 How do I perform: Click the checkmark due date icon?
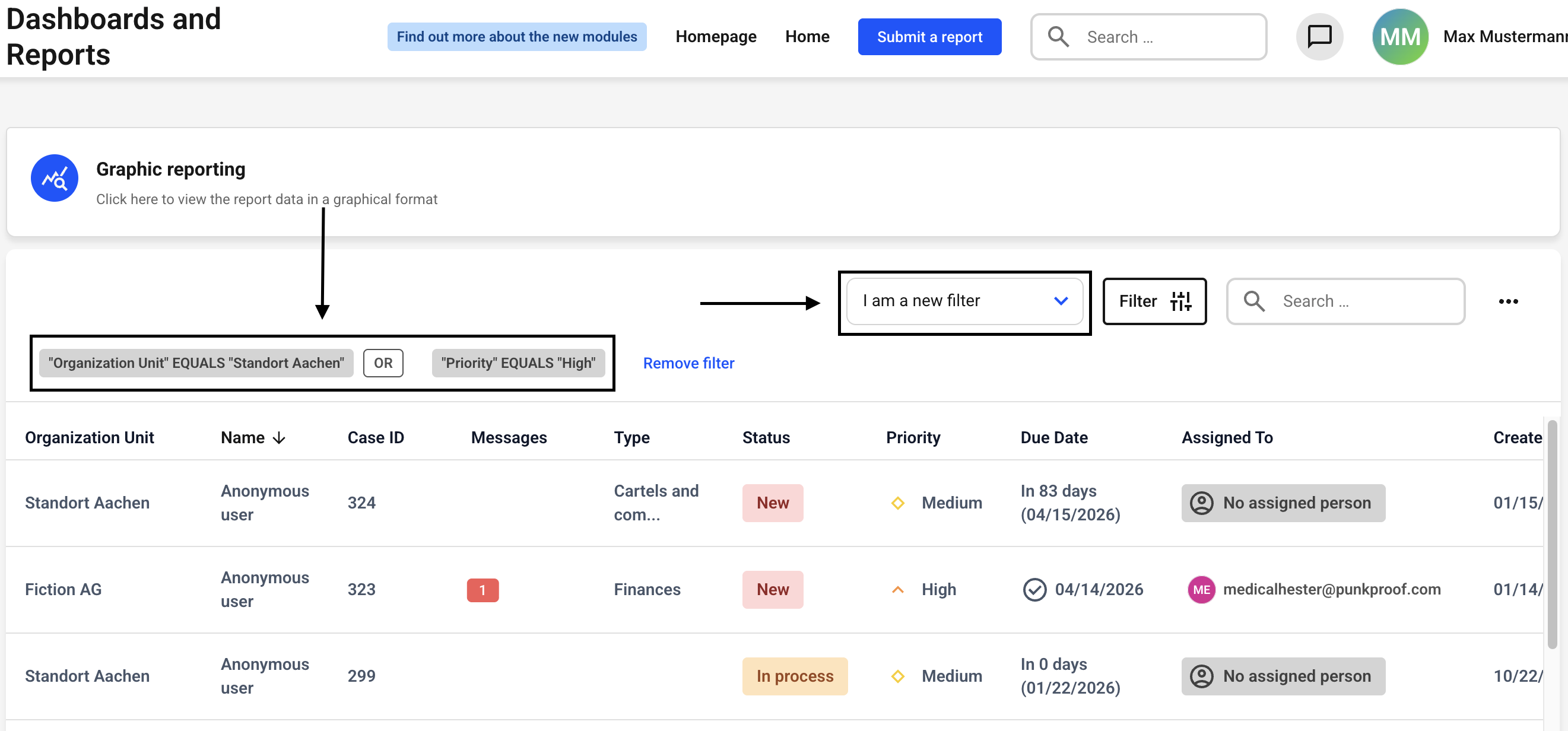pyautogui.click(x=1034, y=589)
